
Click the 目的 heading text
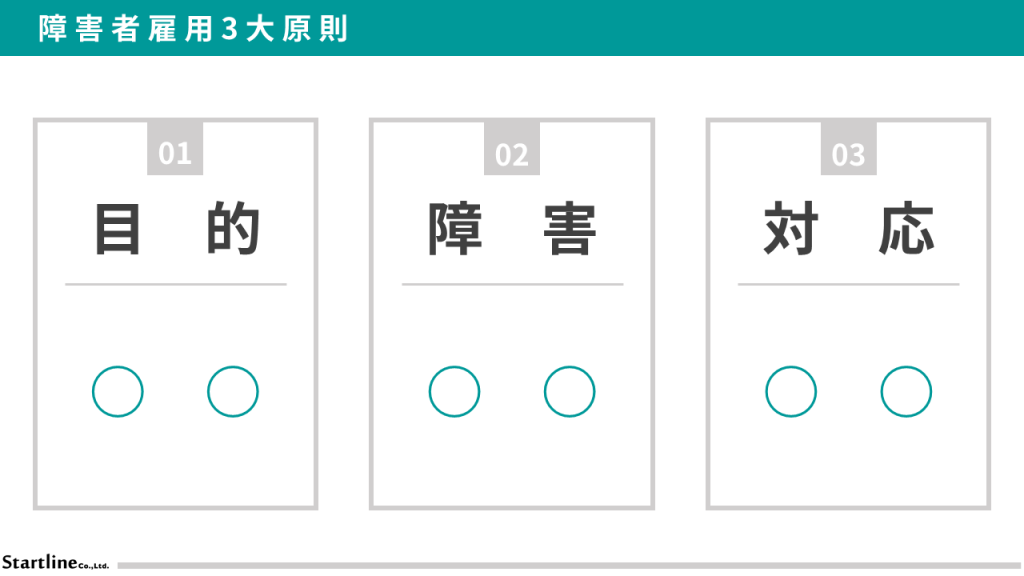pyautogui.click(x=176, y=229)
